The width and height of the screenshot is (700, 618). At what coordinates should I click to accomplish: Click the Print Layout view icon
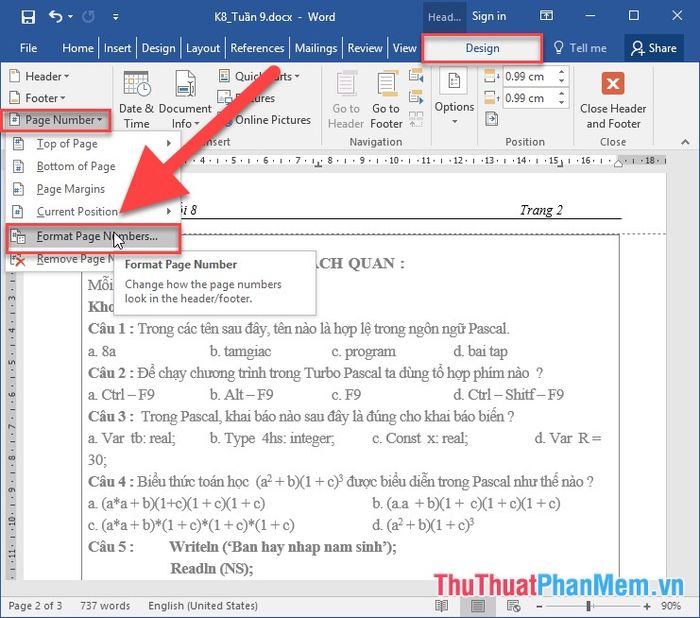pos(477,605)
